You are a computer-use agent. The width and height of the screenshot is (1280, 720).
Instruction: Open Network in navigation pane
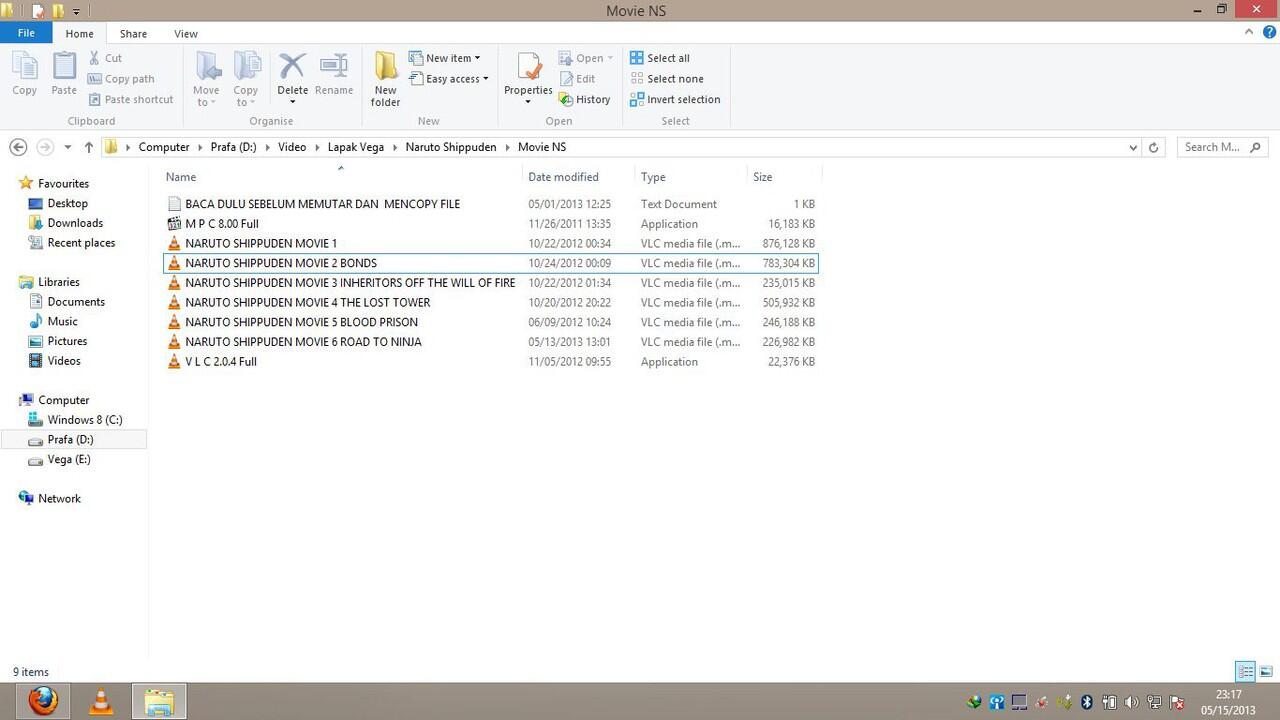click(x=59, y=498)
